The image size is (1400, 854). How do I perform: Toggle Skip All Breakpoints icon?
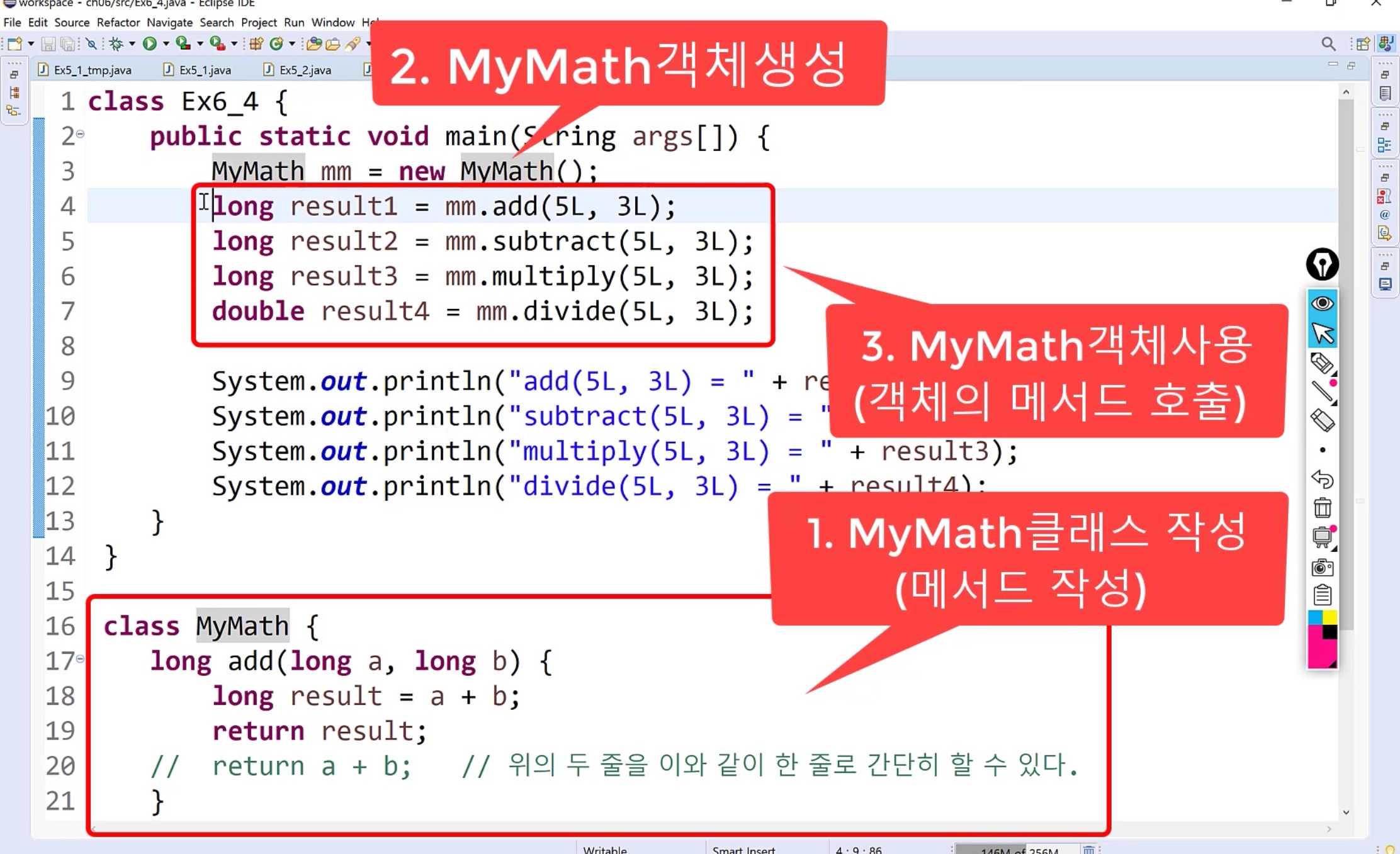92,43
